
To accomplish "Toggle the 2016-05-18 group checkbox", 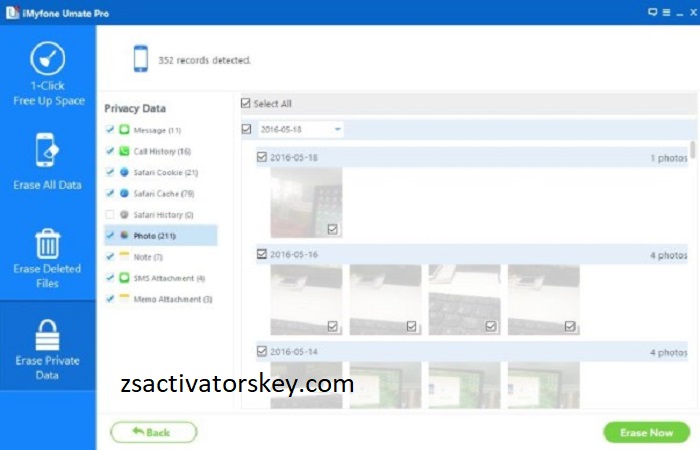I will (x=262, y=157).
